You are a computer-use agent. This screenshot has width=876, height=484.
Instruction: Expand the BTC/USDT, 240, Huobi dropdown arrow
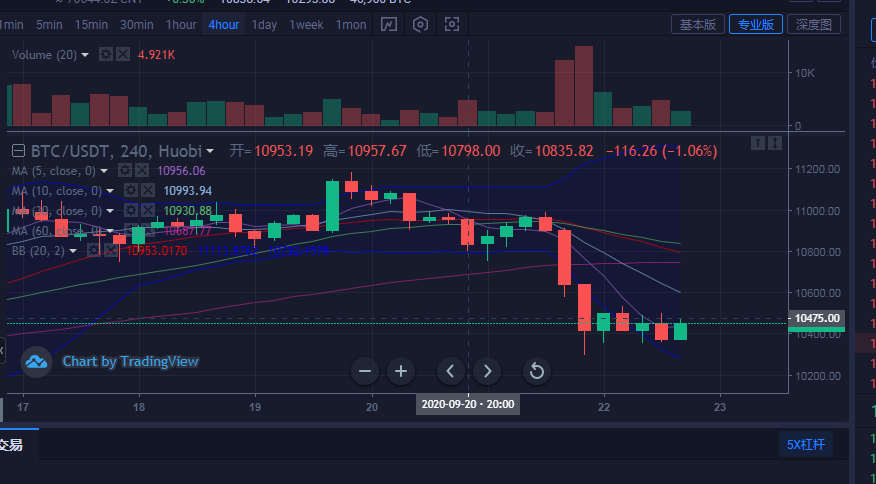pyautogui.click(x=209, y=151)
